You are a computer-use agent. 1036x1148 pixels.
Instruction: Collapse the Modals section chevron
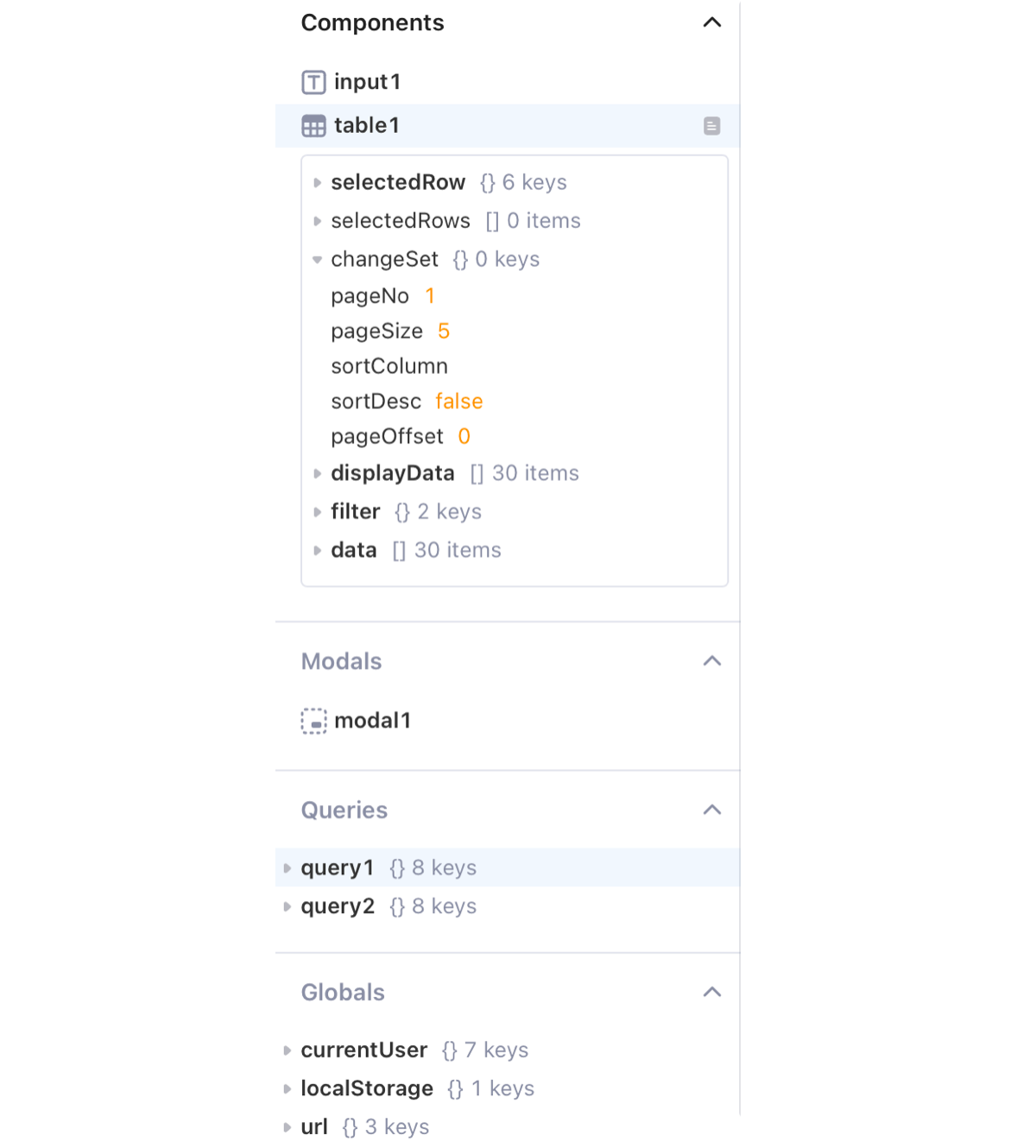click(711, 661)
